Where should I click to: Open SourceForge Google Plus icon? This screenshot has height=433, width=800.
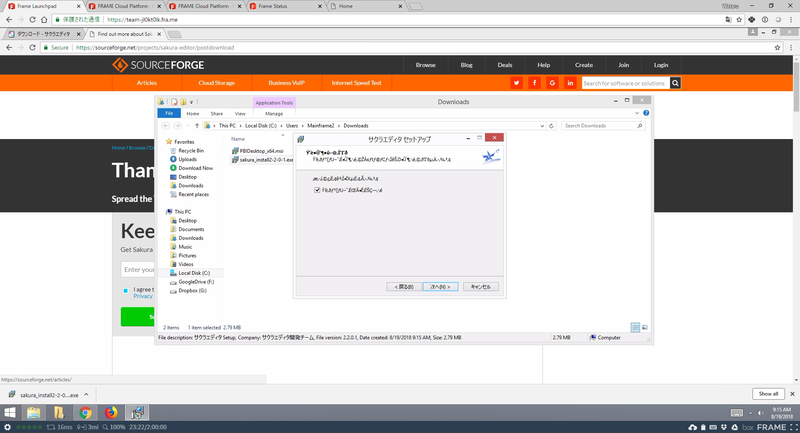[552, 83]
